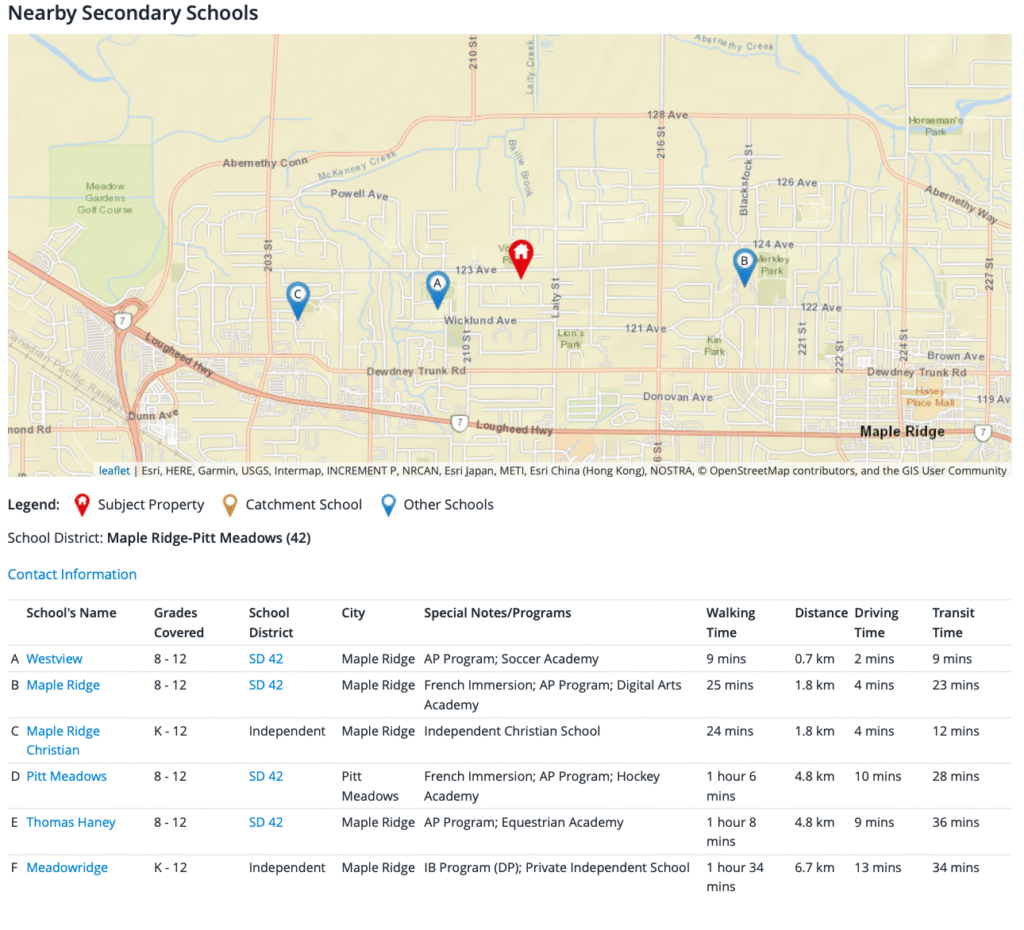The width and height of the screenshot is (1024, 930).
Task: Click the Maple Ridge city label on map
Action: pos(902,432)
